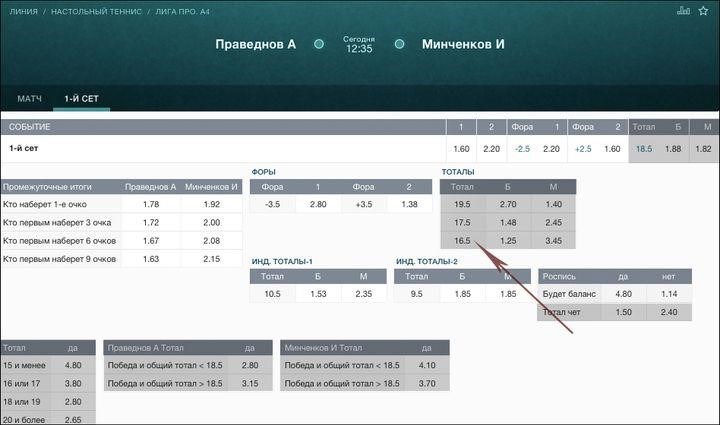Bet 1.14 on Будет баланс нет
This screenshot has width=720, height=425.
pos(669,294)
